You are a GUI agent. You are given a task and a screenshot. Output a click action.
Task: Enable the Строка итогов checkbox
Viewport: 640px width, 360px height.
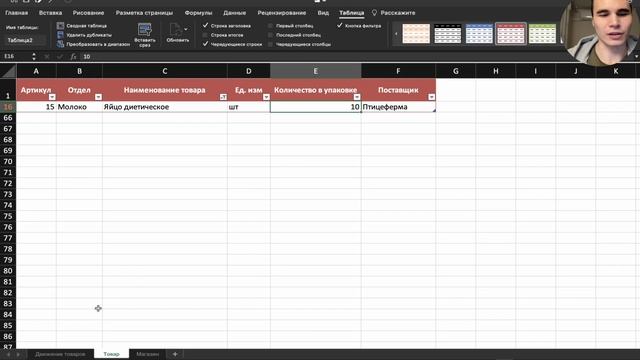pos(205,35)
